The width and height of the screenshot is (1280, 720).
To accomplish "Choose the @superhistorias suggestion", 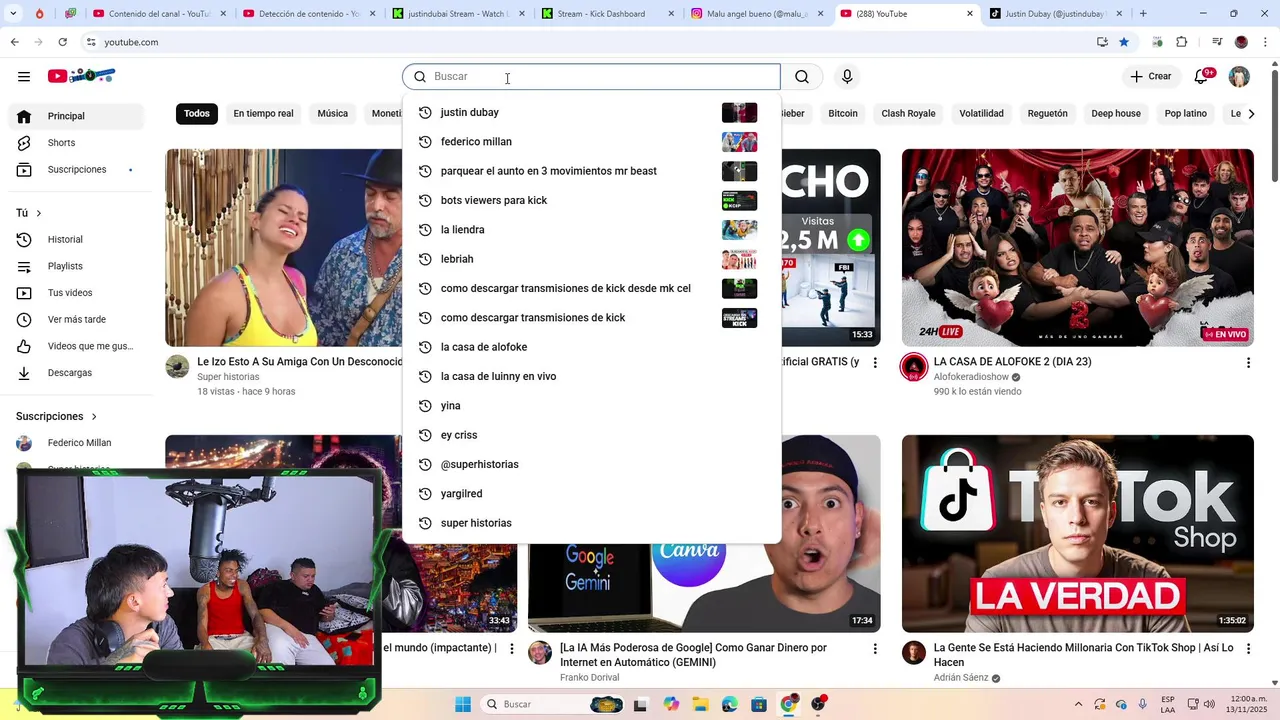I will click(591, 465).
